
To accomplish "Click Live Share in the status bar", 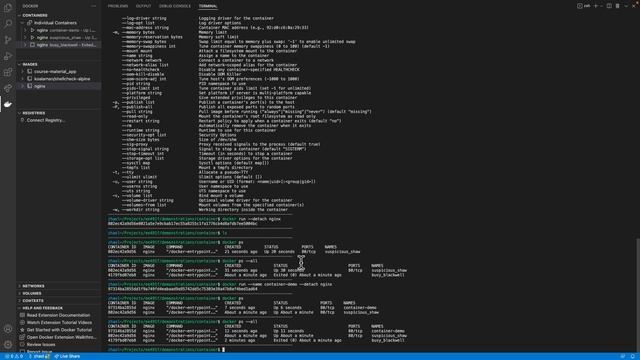I will coord(67,357).
